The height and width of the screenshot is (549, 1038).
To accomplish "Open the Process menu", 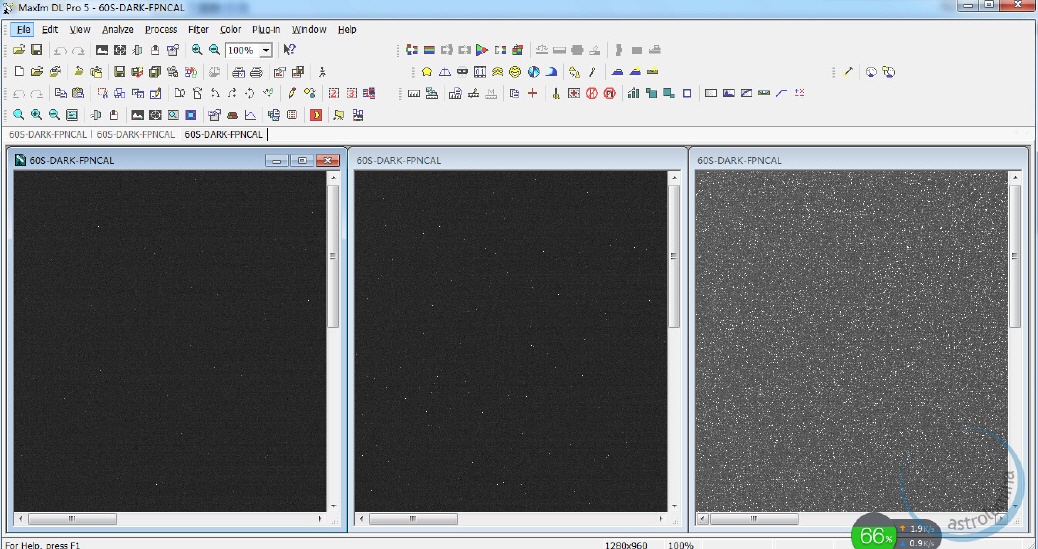I will click(x=160, y=30).
